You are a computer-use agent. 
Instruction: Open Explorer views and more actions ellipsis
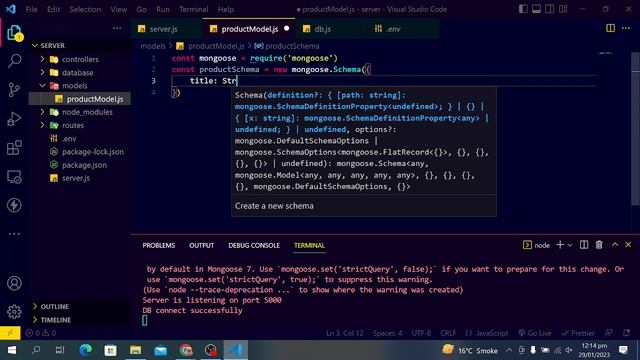coord(117,28)
